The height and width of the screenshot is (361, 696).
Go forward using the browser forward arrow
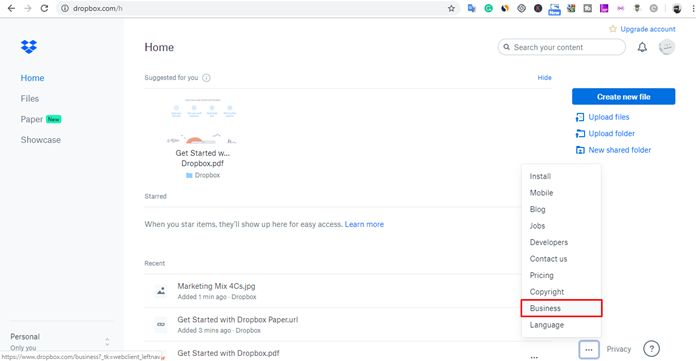point(28,8)
